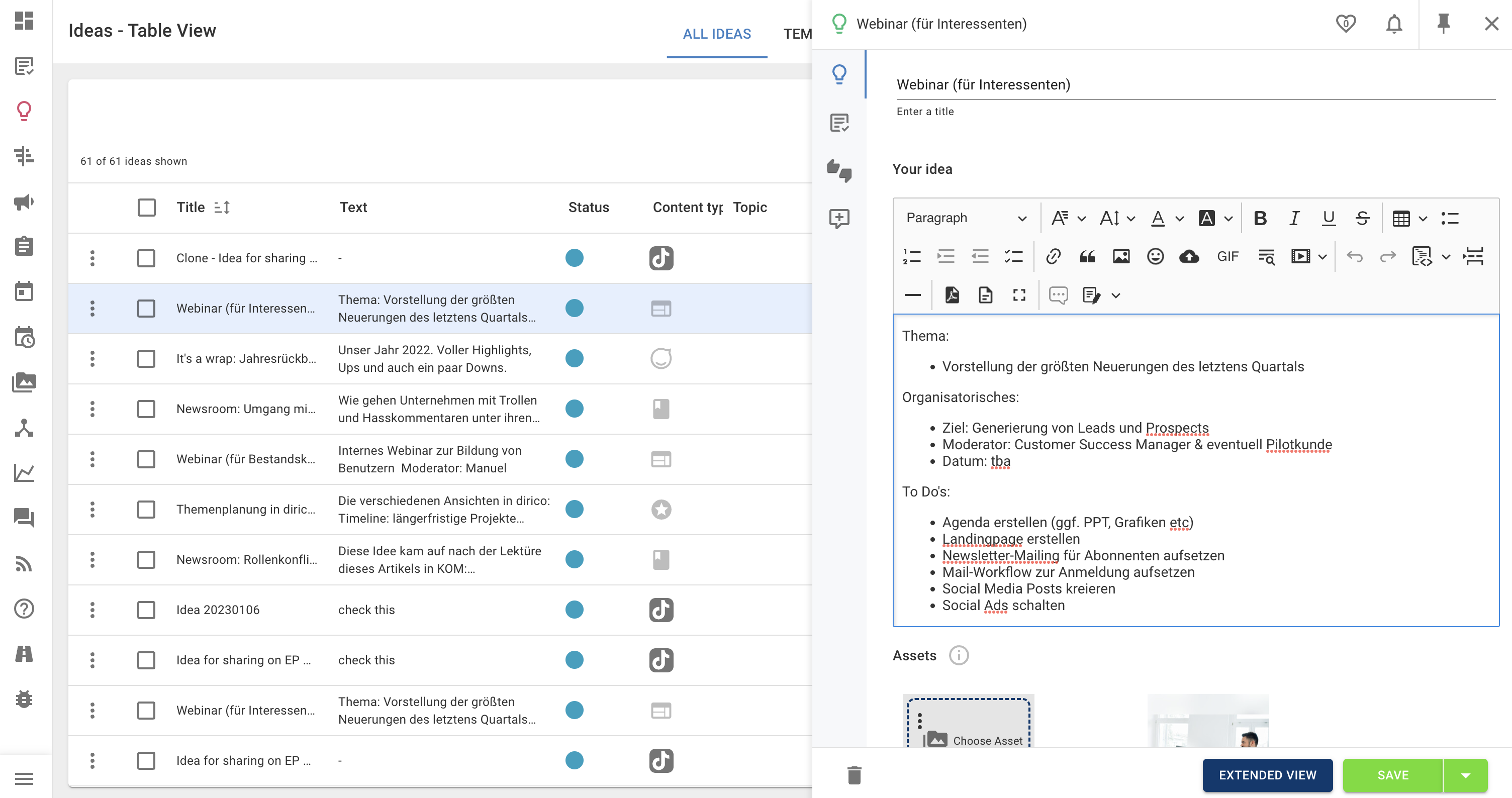
Task: Switch to the ALL IDEAS tab
Action: click(717, 34)
